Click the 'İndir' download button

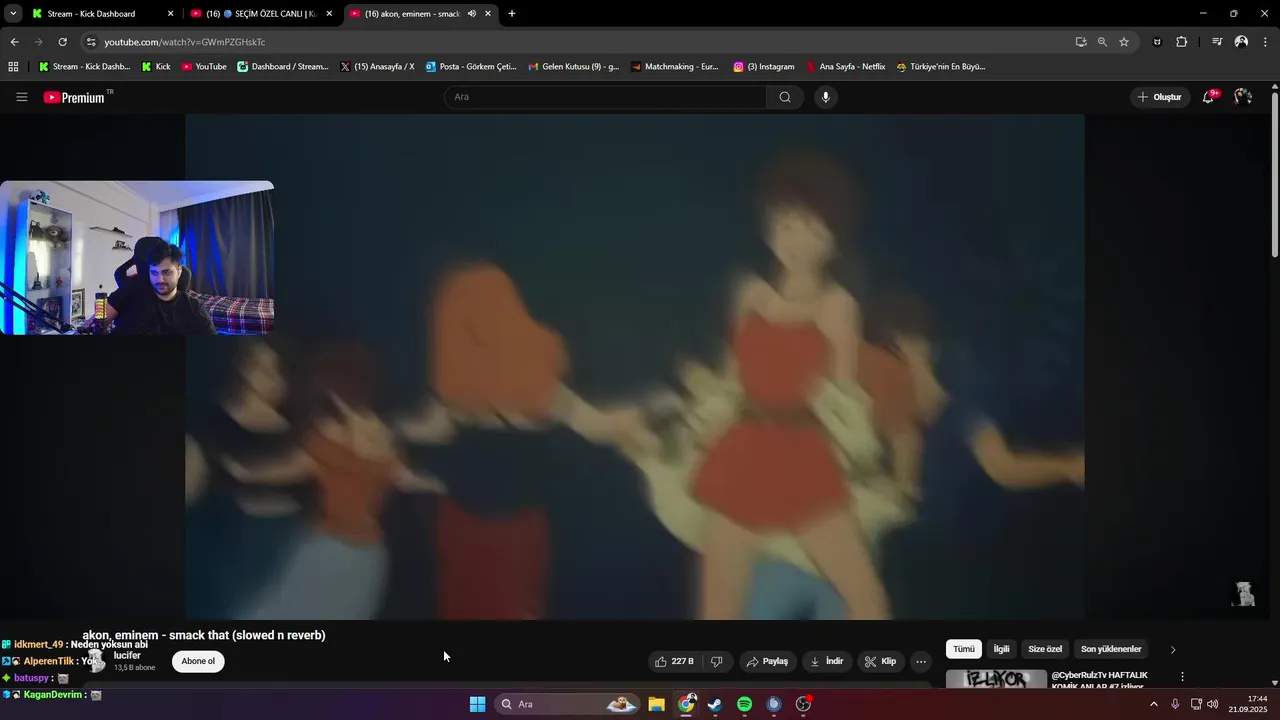(827, 661)
